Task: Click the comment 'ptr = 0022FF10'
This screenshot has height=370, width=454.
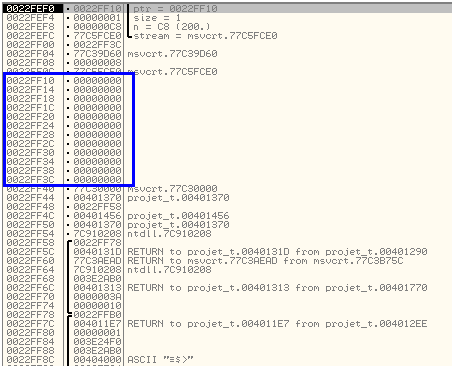Action: [x=175, y=8]
